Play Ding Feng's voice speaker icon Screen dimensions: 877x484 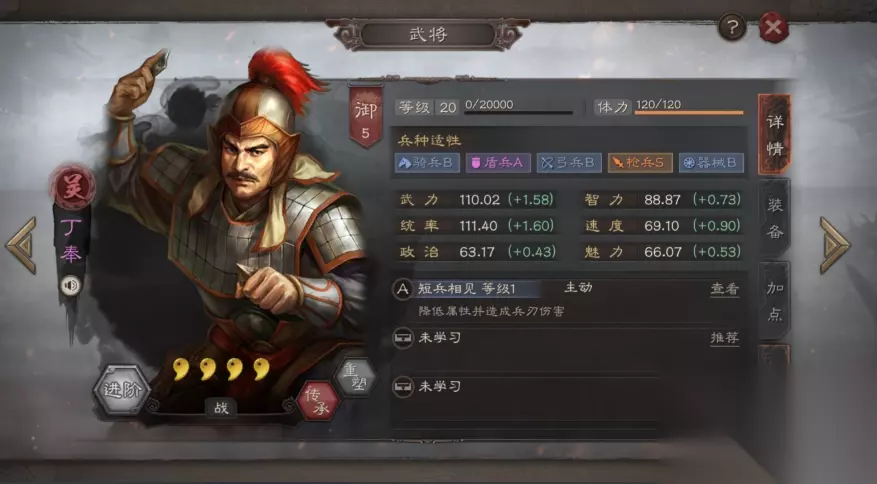(70, 286)
